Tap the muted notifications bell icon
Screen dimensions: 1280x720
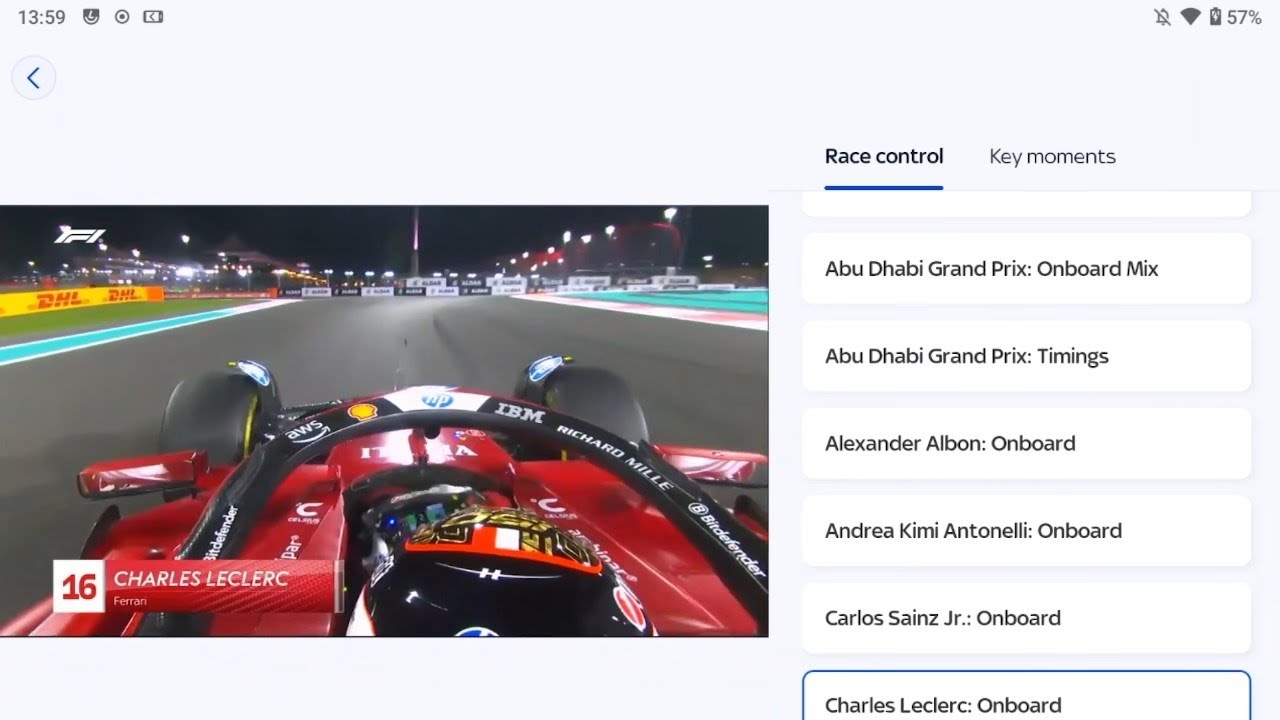(1162, 17)
